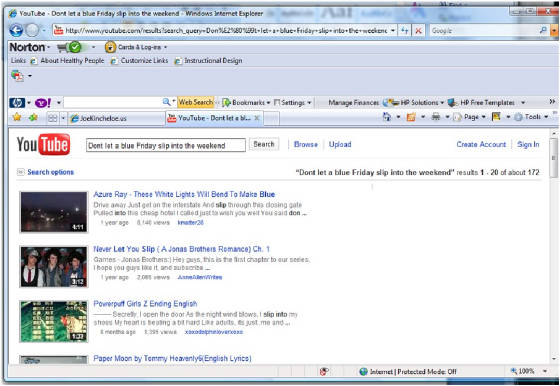
Task: Click the Yahoo toolbar search text field
Action: [x=113, y=103]
